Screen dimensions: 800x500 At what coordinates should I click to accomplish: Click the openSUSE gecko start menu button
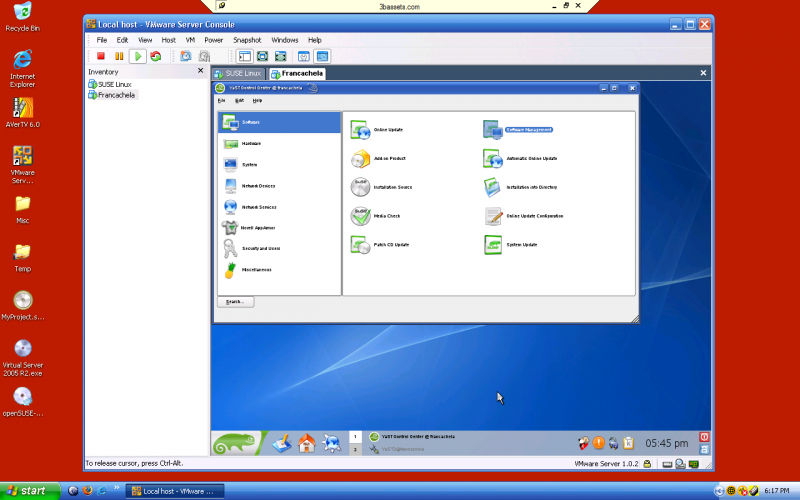pos(237,442)
